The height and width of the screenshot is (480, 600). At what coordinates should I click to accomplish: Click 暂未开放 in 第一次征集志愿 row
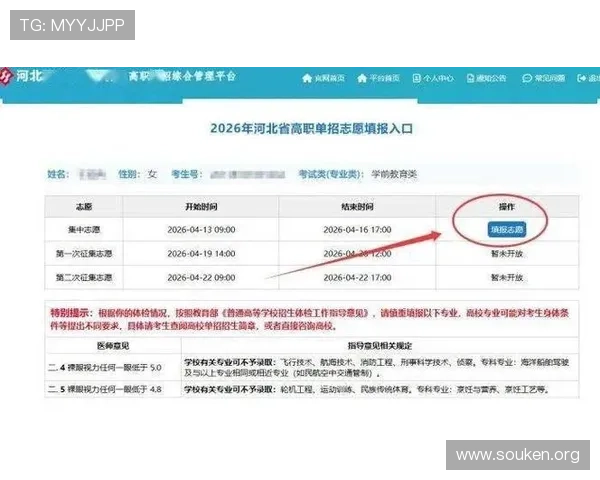point(507,253)
